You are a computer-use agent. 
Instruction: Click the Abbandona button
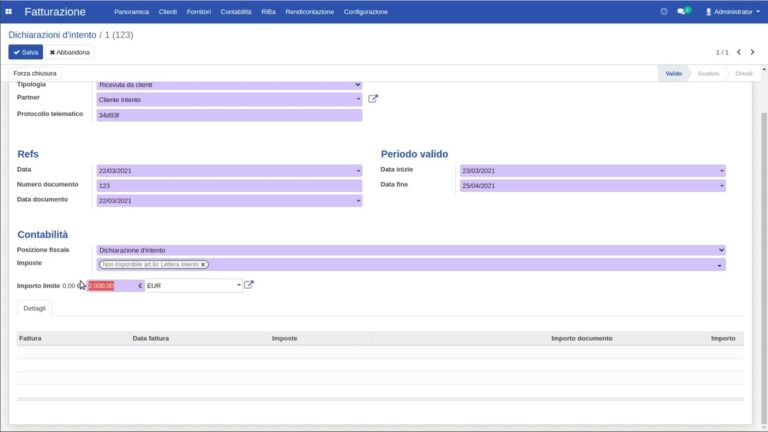70,52
